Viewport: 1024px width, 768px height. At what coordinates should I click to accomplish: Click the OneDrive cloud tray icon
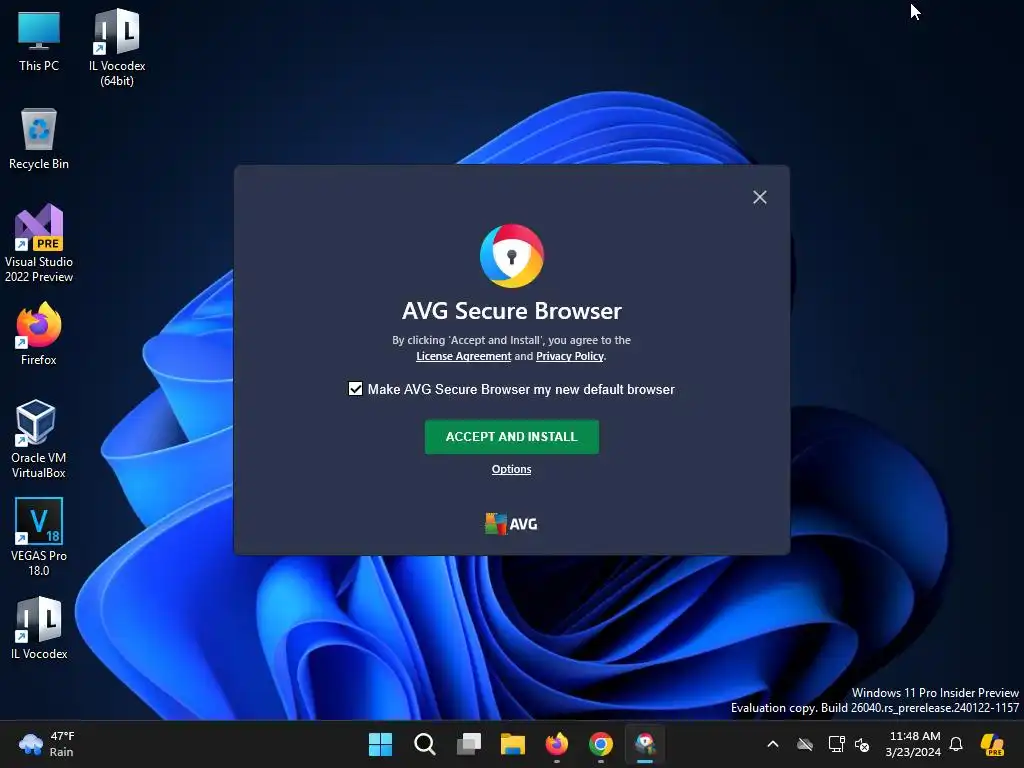pyautogui.click(x=805, y=744)
